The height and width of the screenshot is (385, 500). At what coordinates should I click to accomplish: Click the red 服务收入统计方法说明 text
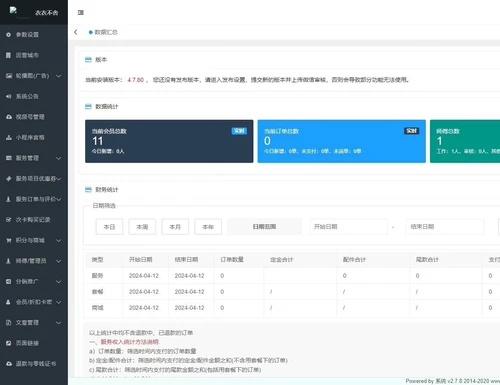pos(130,342)
